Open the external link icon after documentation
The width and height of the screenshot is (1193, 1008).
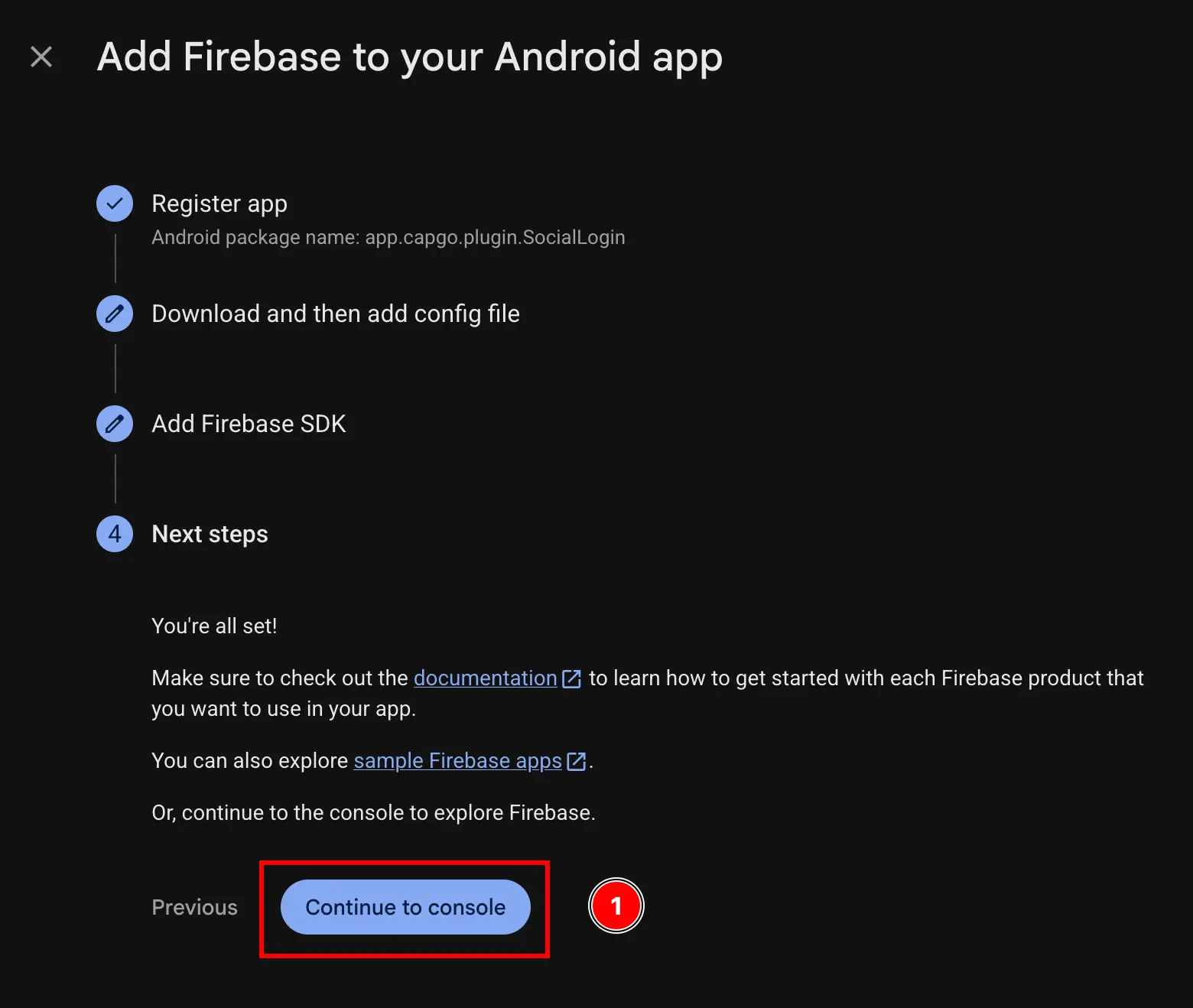[571, 678]
